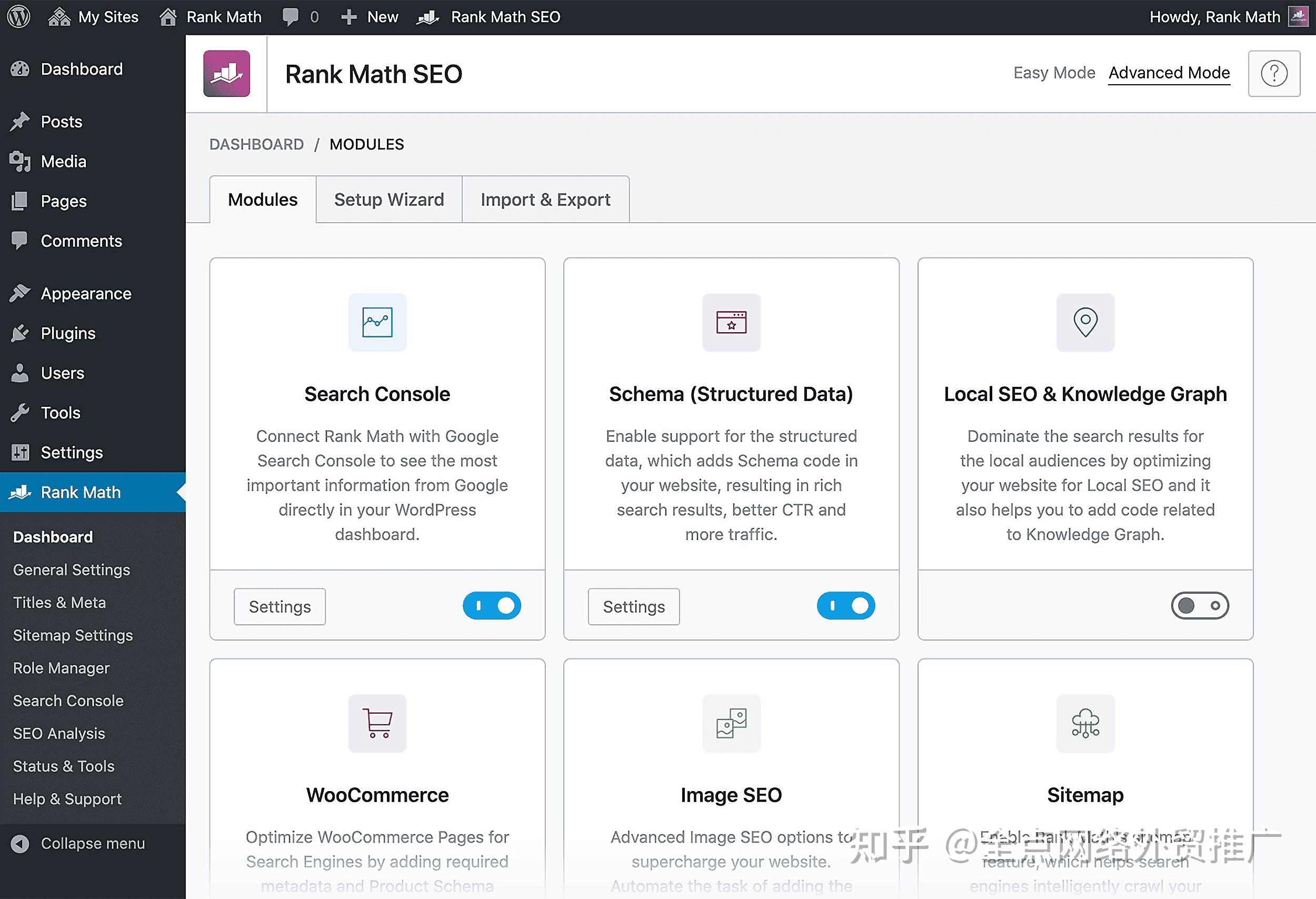Click the Collapse menu arrow icon
1316x899 pixels.
pyautogui.click(x=20, y=844)
